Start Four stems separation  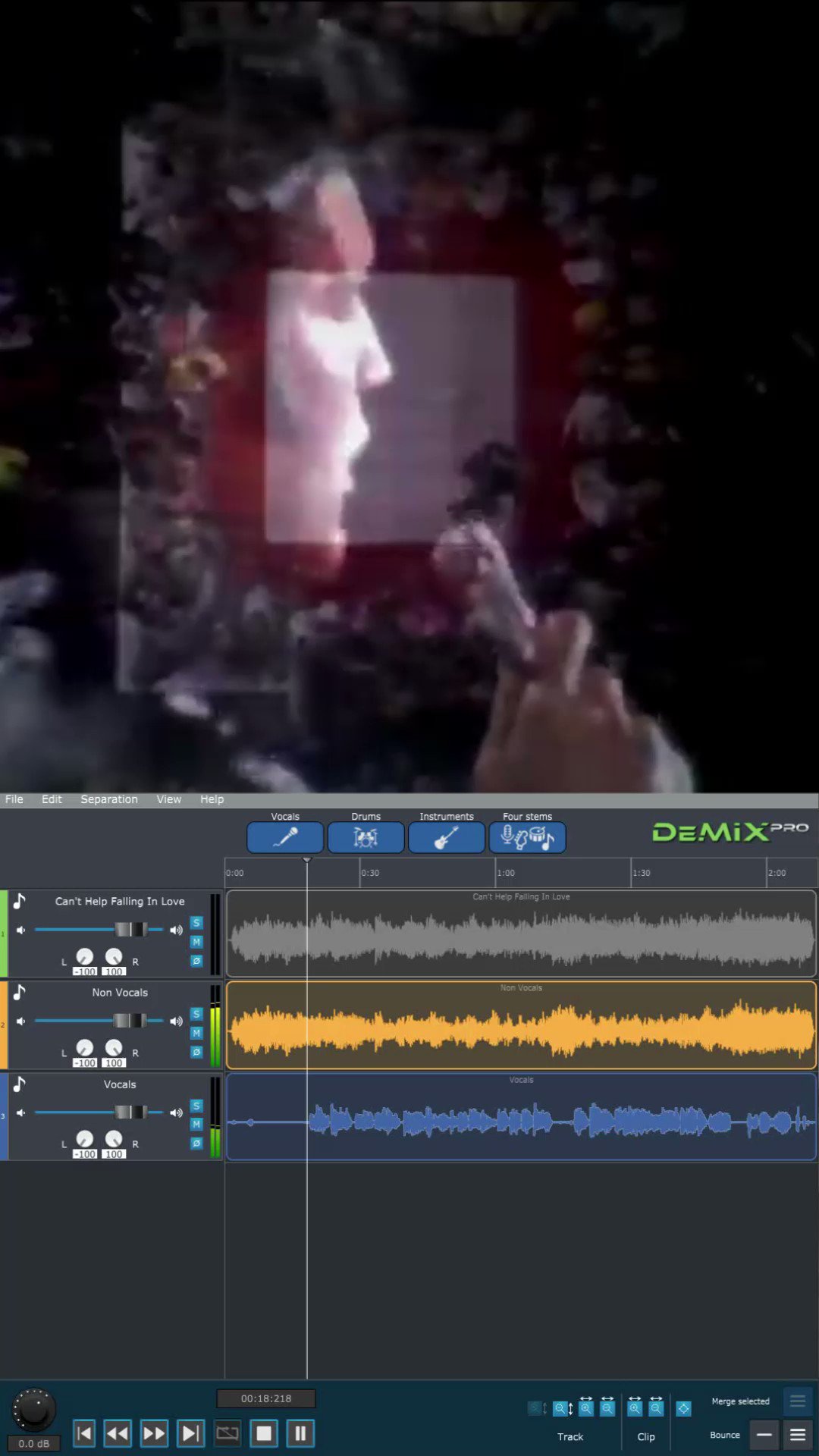point(527,837)
